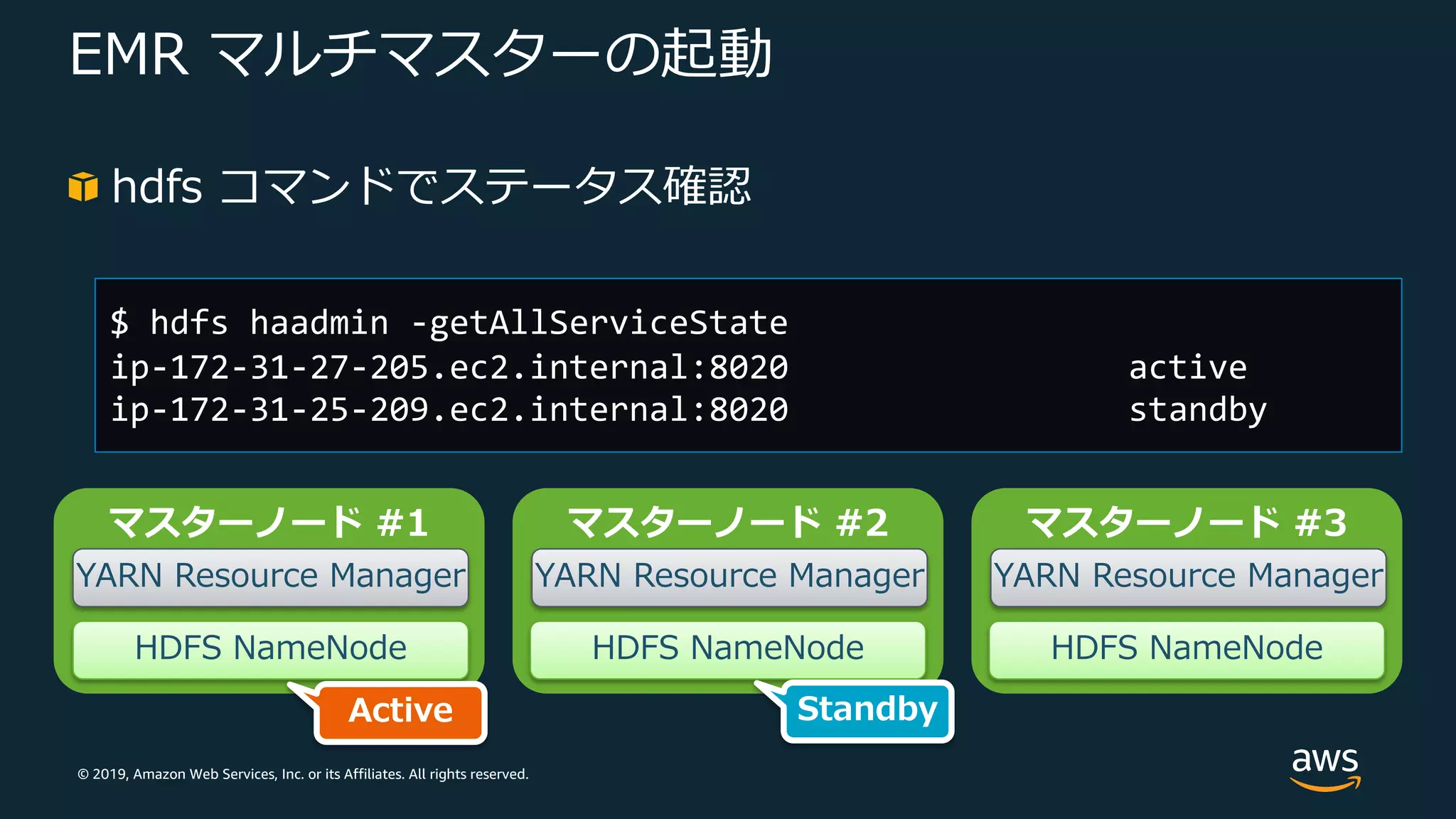Click HDFS NameNode box in master node #1
This screenshot has width=1456, height=819.
[x=270, y=649]
